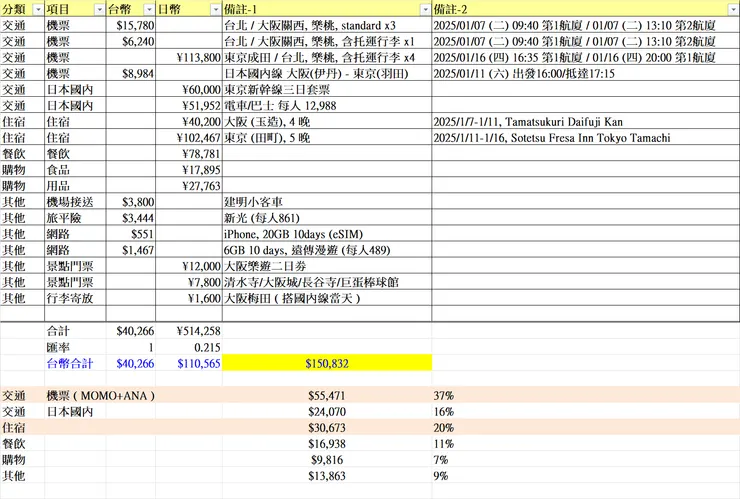Select the $13,863 summary cell

327,476
